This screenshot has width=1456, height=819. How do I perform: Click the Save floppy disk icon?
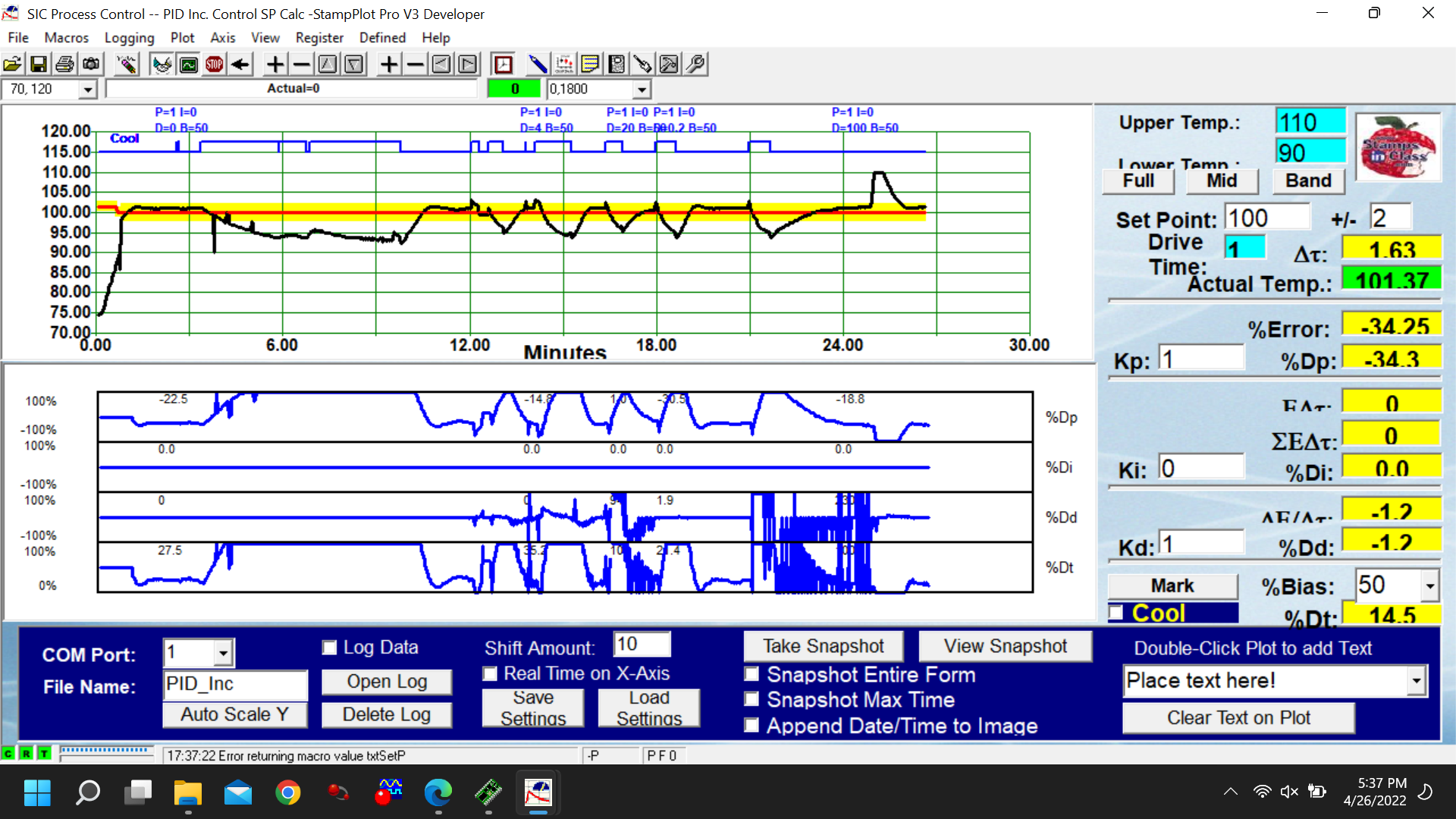[x=38, y=64]
